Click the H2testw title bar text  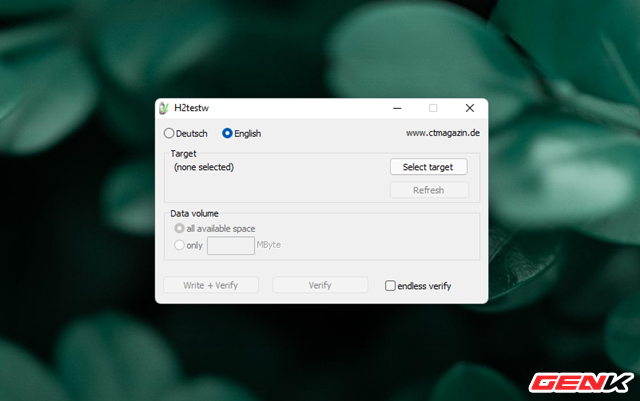click(194, 108)
